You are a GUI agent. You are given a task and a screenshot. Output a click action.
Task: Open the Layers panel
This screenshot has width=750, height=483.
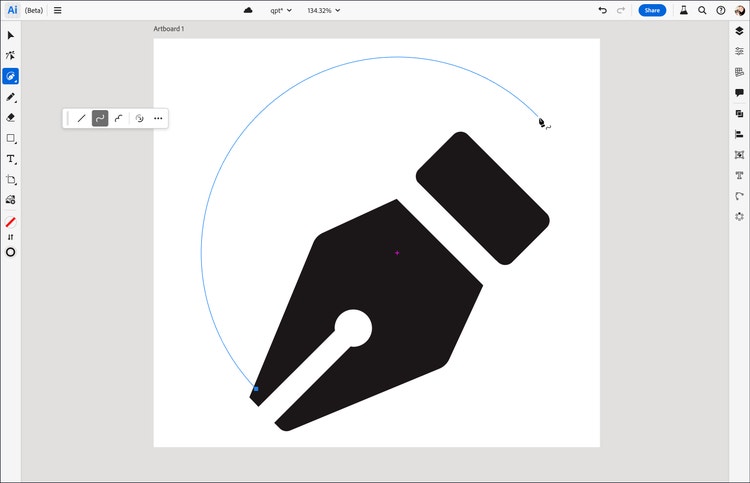pos(739,31)
